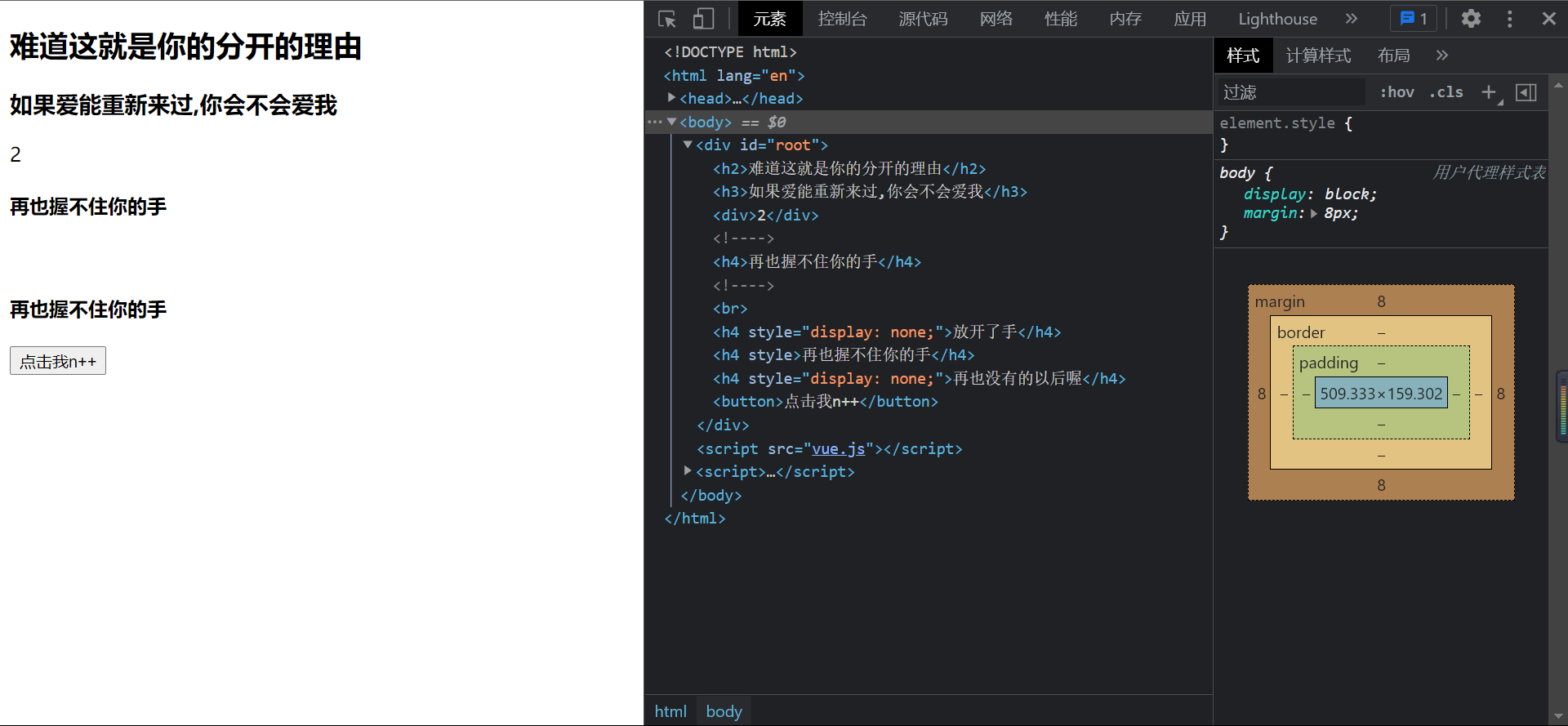Show more DevTools tabs after Lighthouse
Image resolution: width=1568 pixels, height=726 pixels.
click(x=1352, y=19)
